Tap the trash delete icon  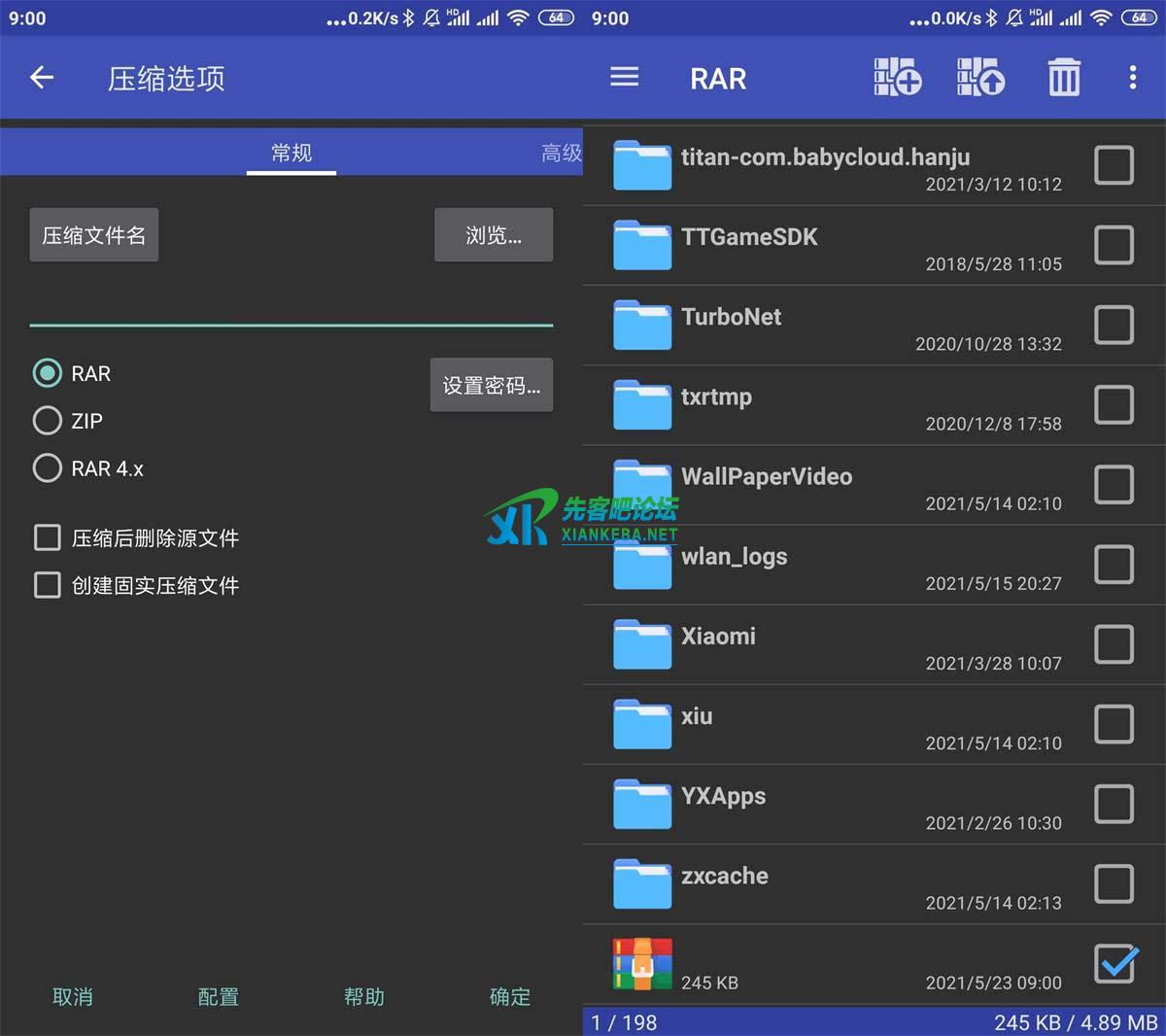[x=1063, y=78]
